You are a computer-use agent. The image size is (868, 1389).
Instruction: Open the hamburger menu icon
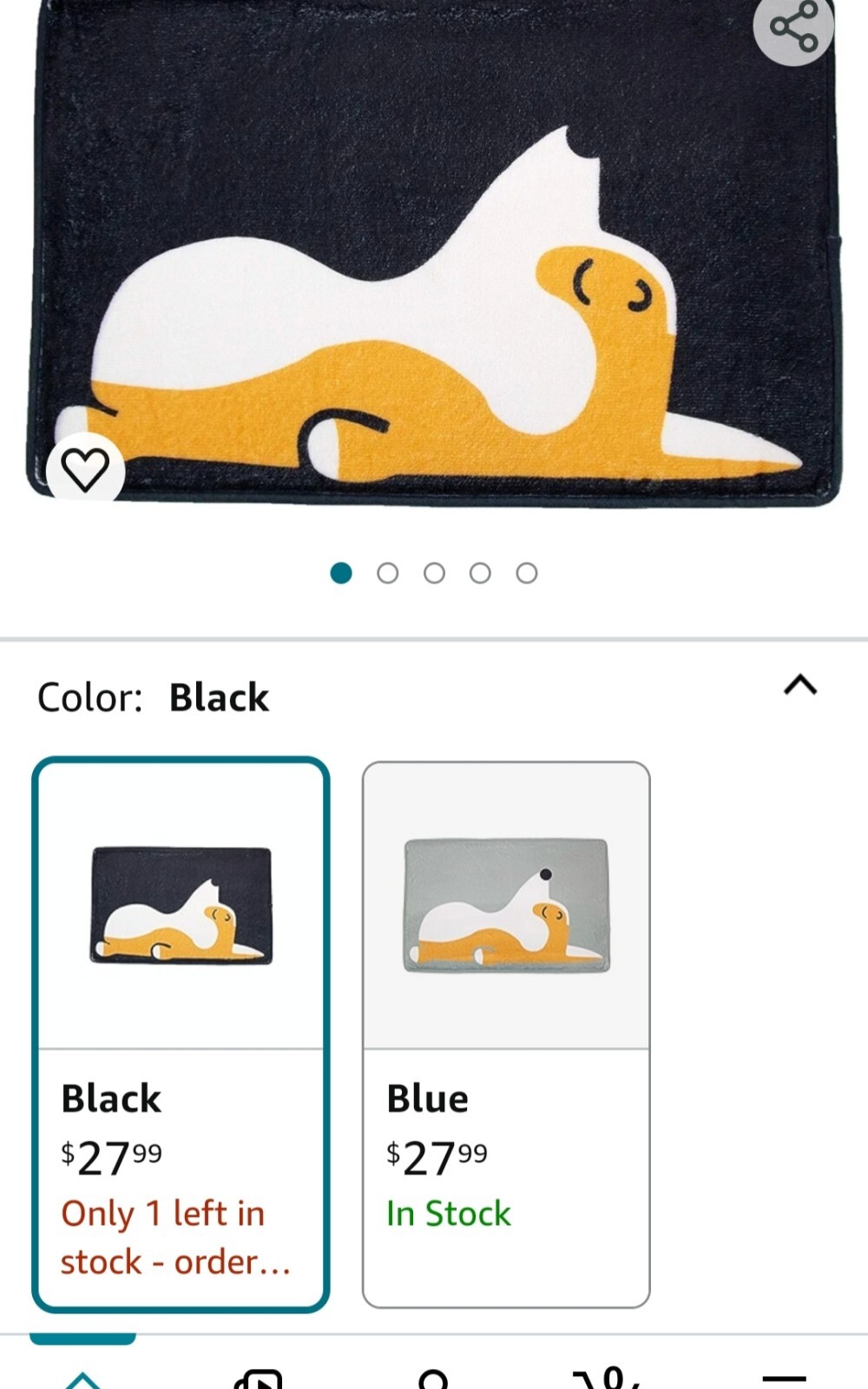(783, 1379)
